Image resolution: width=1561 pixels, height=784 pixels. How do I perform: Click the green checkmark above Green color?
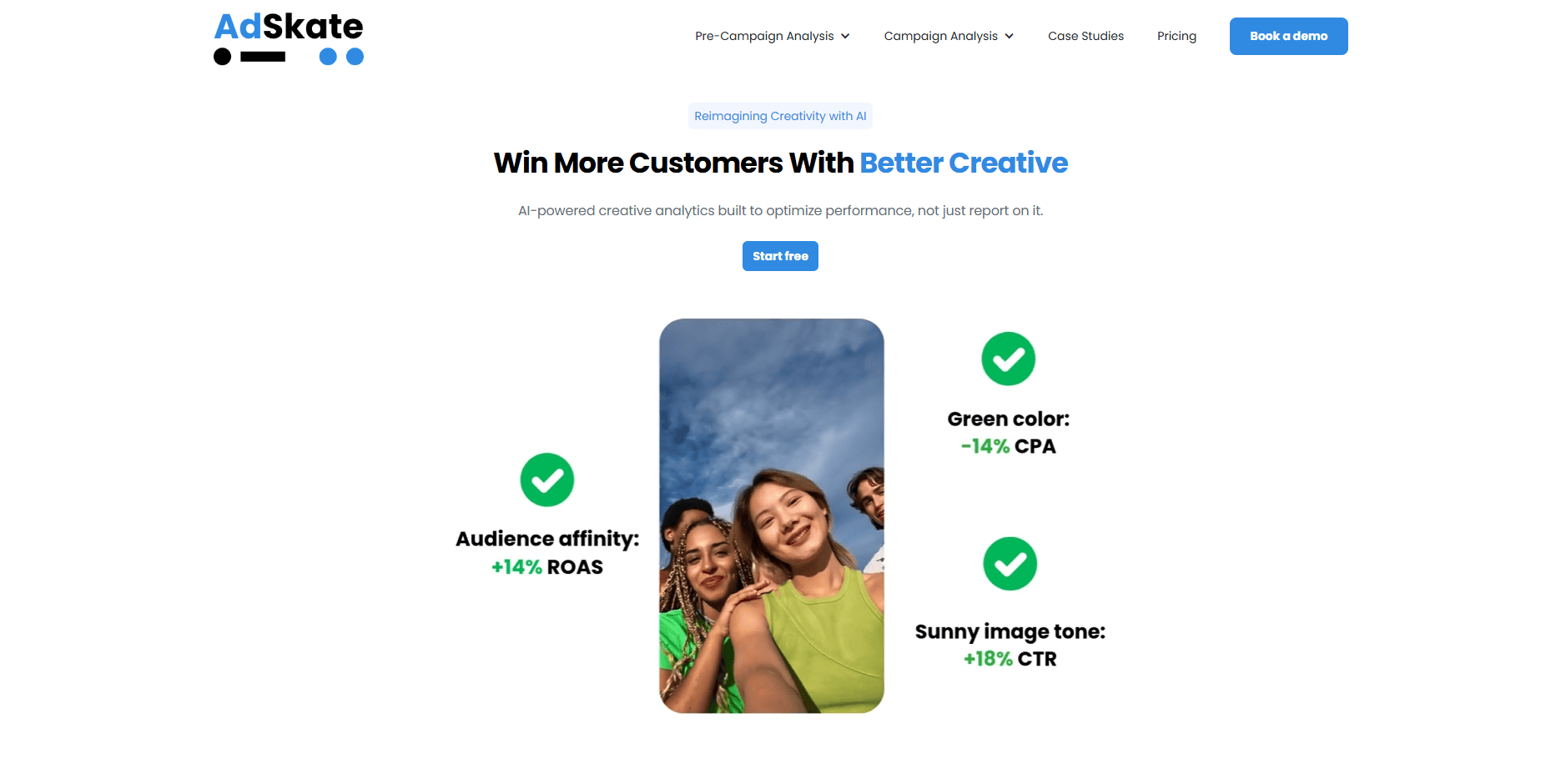coord(1009,359)
